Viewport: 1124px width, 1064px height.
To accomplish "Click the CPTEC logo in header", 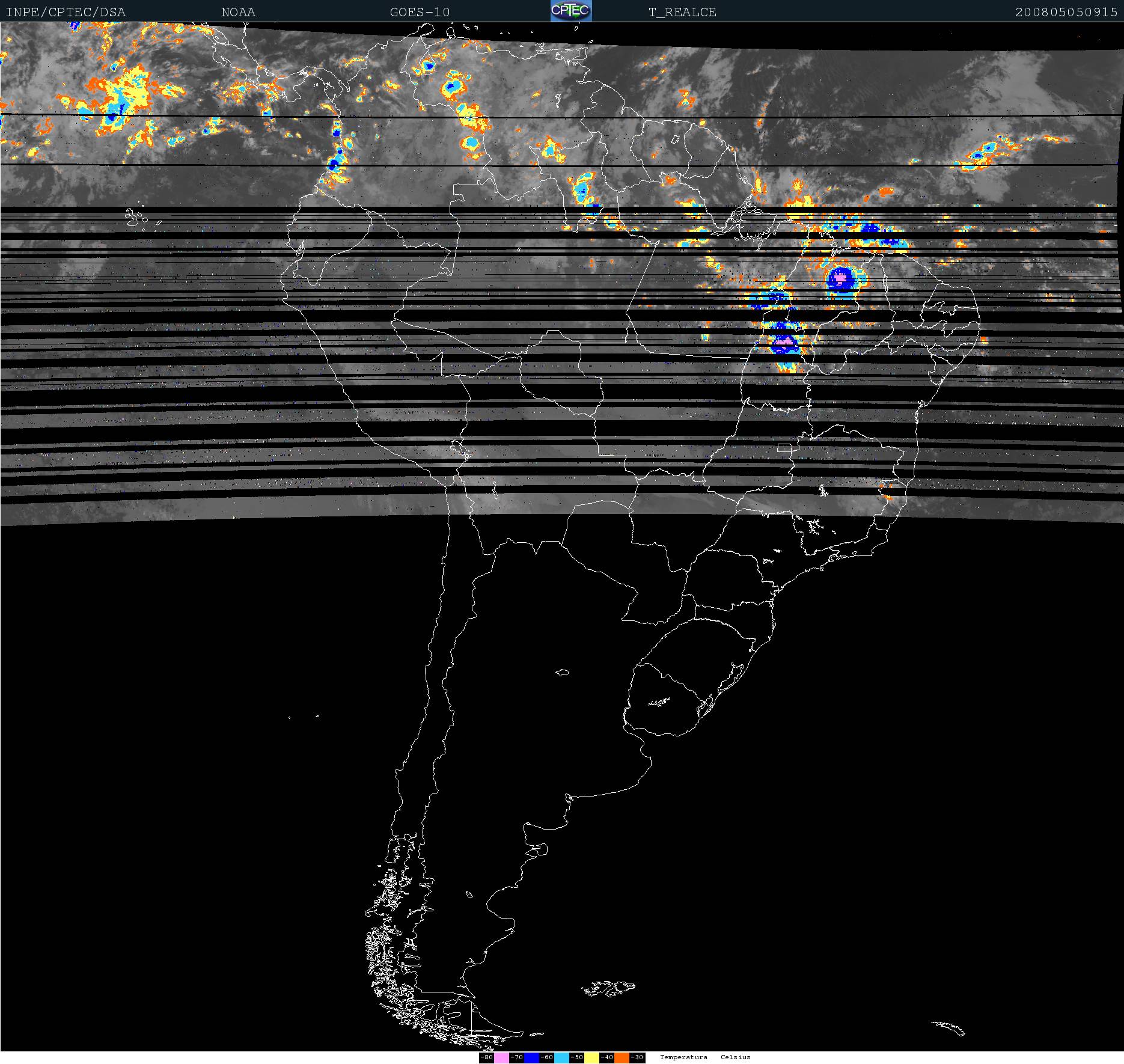I will point(570,11).
